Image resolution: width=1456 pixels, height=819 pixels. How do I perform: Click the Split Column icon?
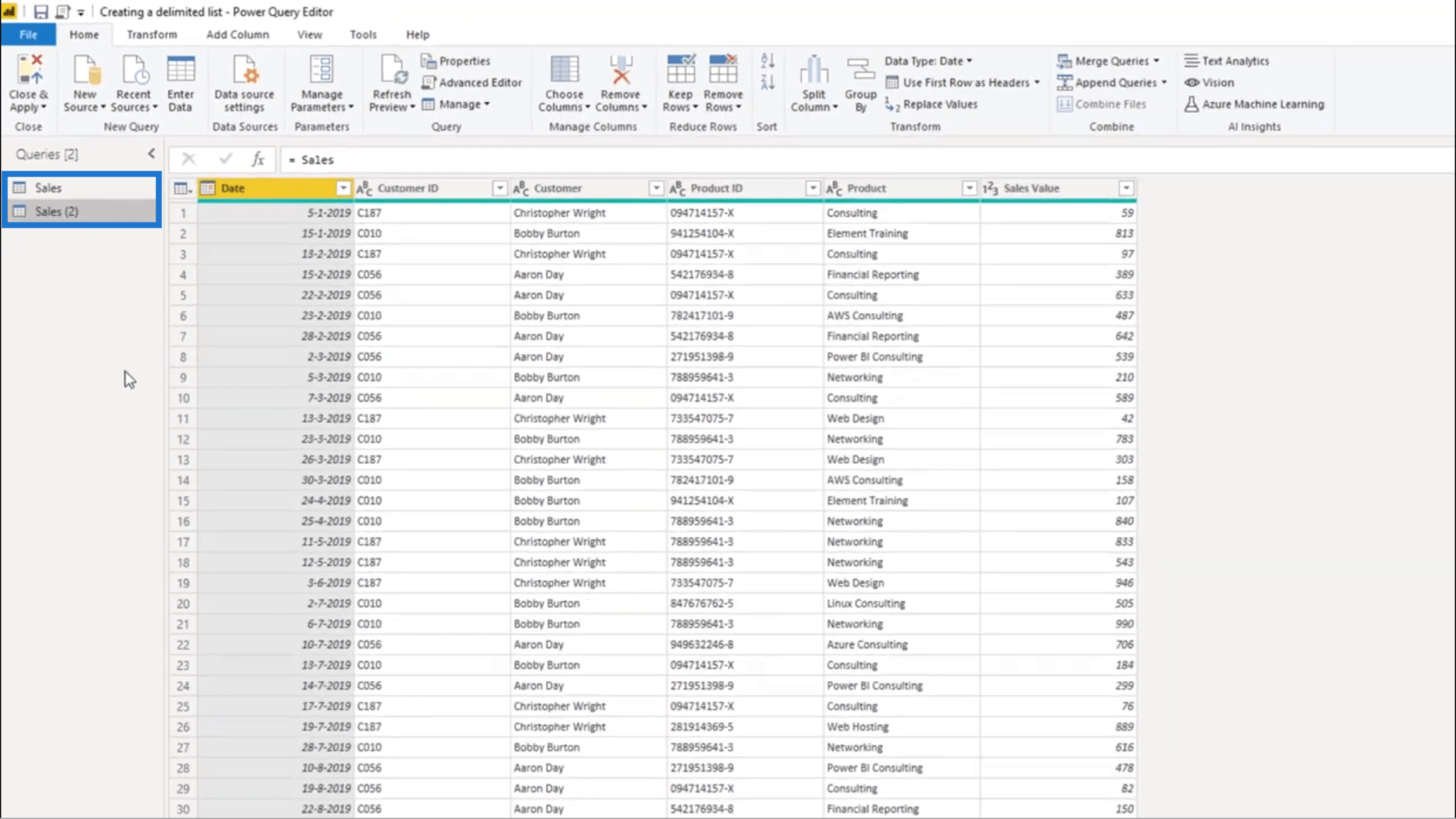[x=814, y=69]
